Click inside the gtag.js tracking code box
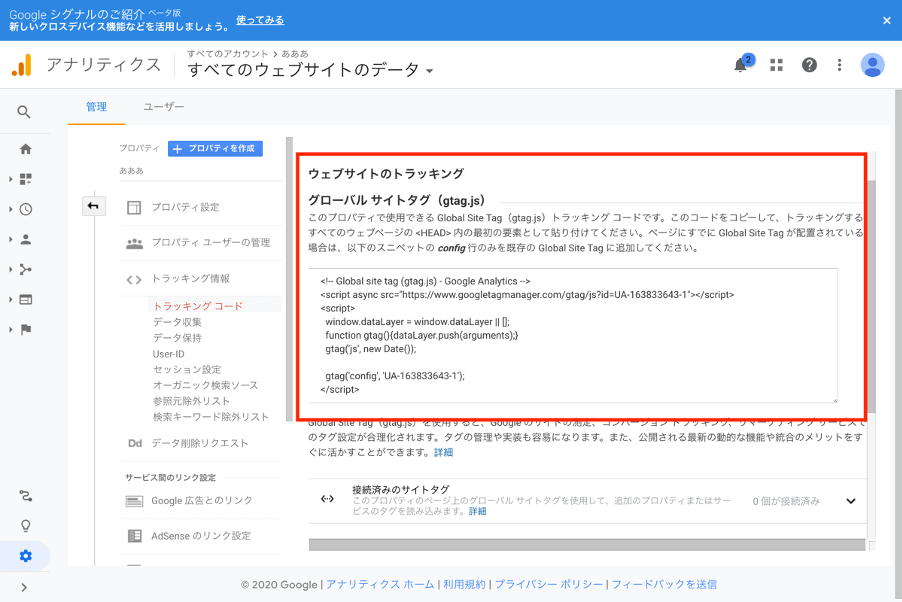Screen dimensions: 902x602 tap(573, 336)
